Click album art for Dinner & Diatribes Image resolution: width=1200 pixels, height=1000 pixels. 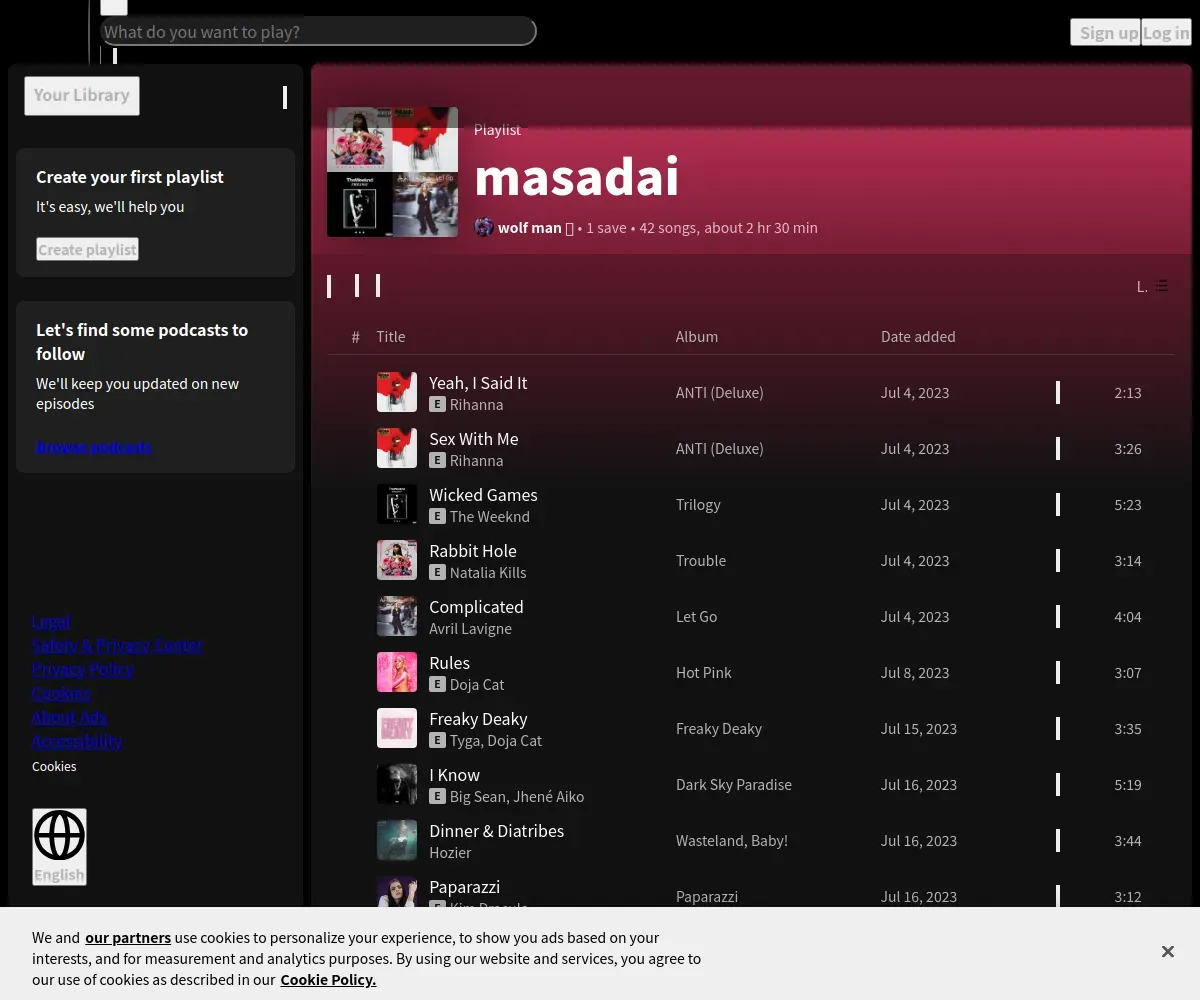[x=397, y=840]
